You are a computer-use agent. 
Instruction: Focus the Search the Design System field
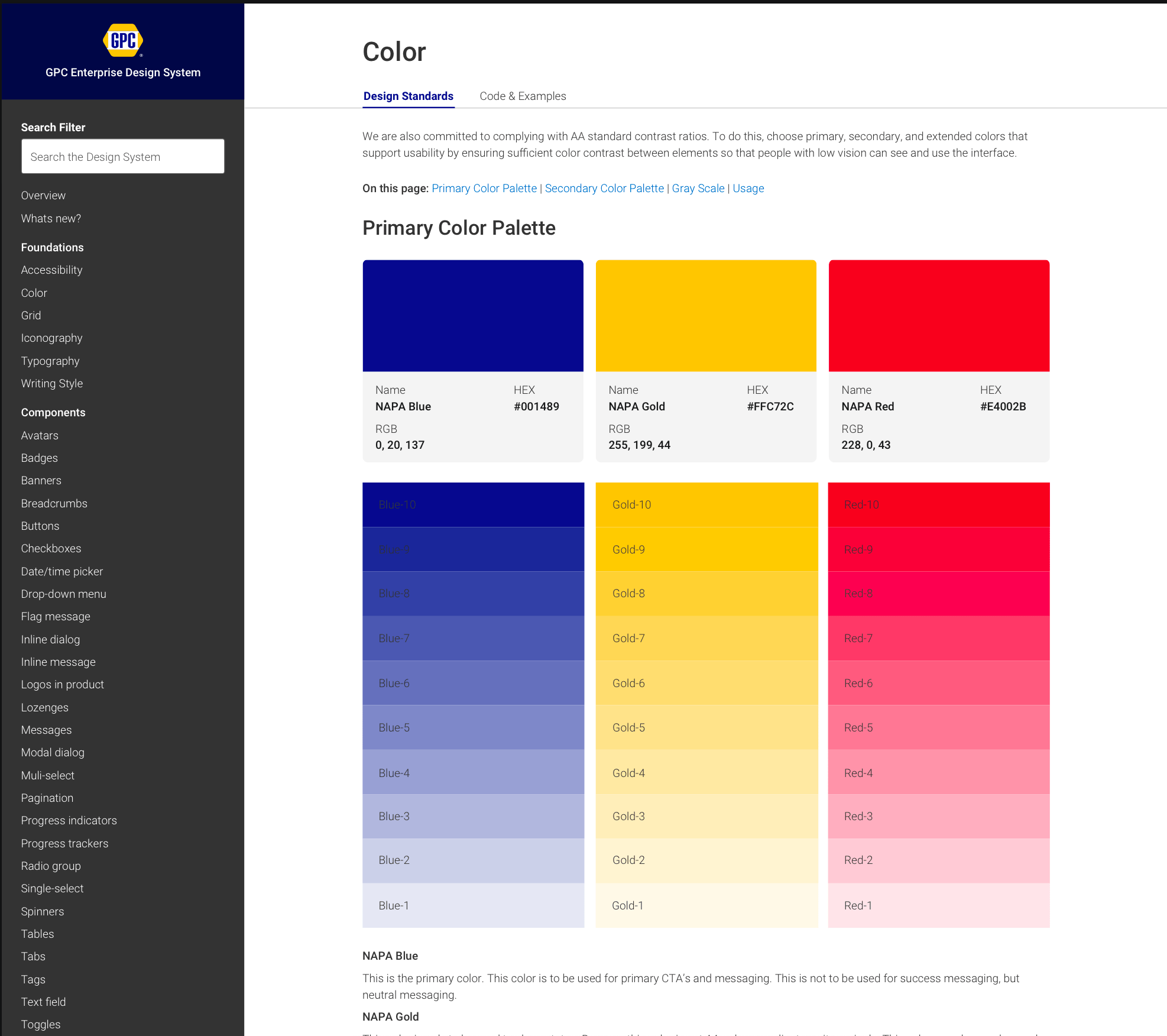pos(123,156)
